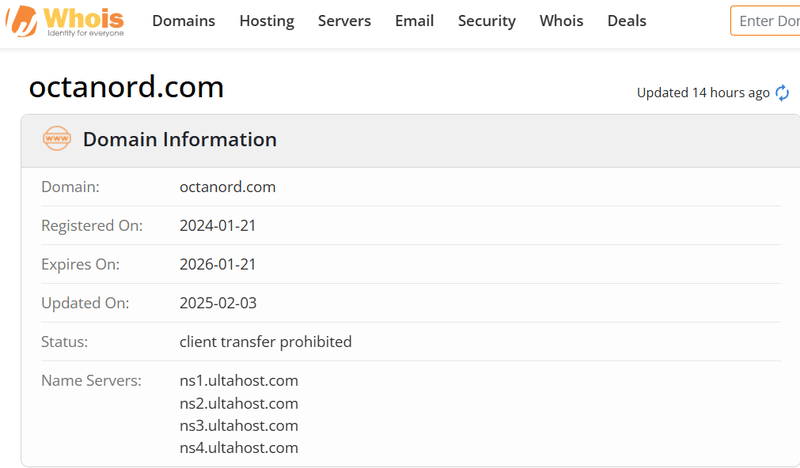This screenshot has width=800, height=468.
Task: Select name server ns3.ultahost.com
Action: click(x=239, y=426)
